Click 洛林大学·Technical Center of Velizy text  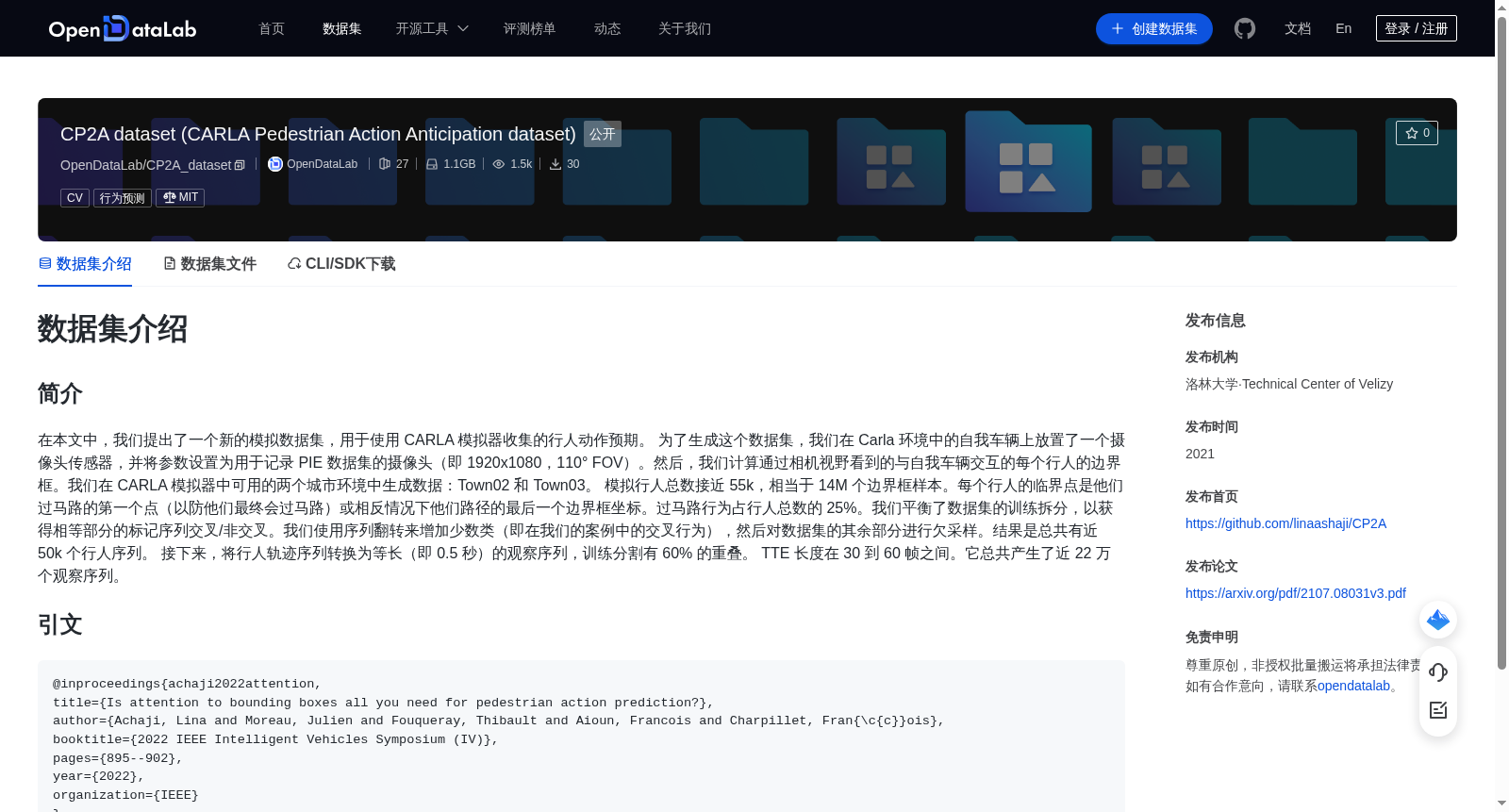[1289, 384]
